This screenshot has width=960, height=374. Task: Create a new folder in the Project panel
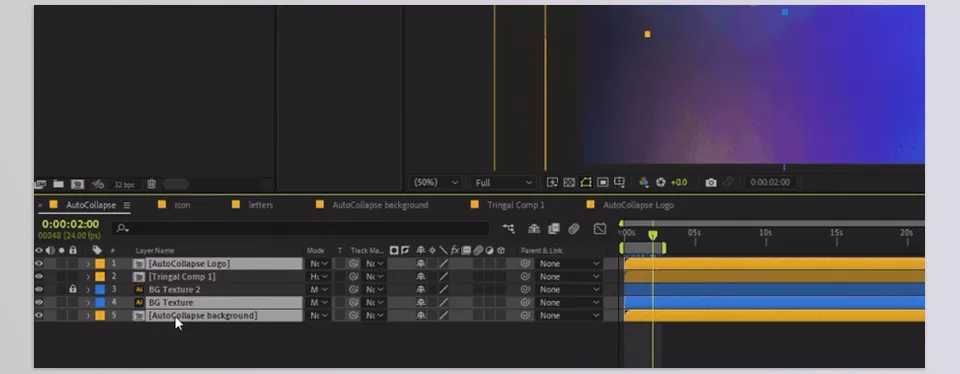(58, 184)
